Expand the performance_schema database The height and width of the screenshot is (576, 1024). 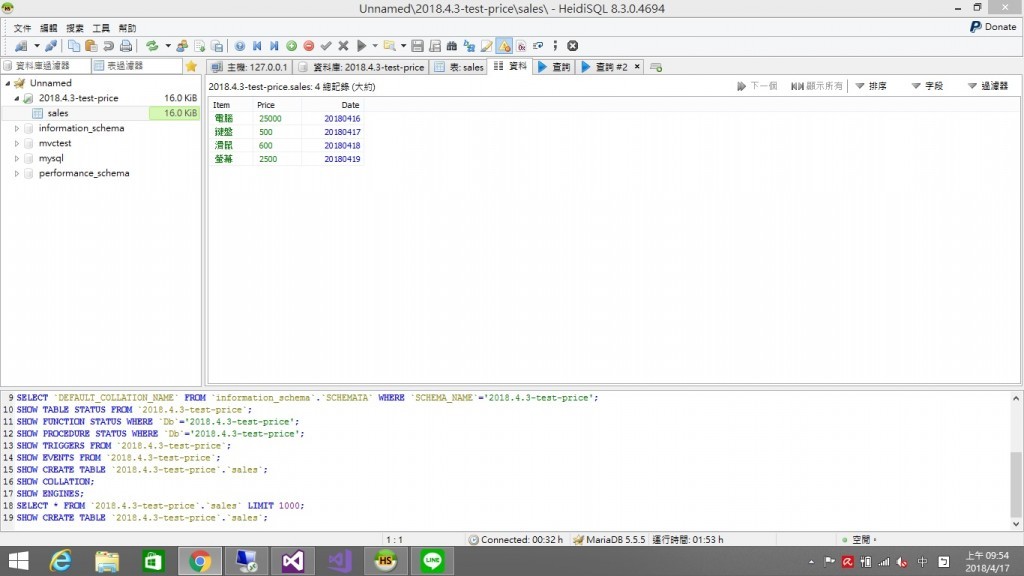point(17,173)
